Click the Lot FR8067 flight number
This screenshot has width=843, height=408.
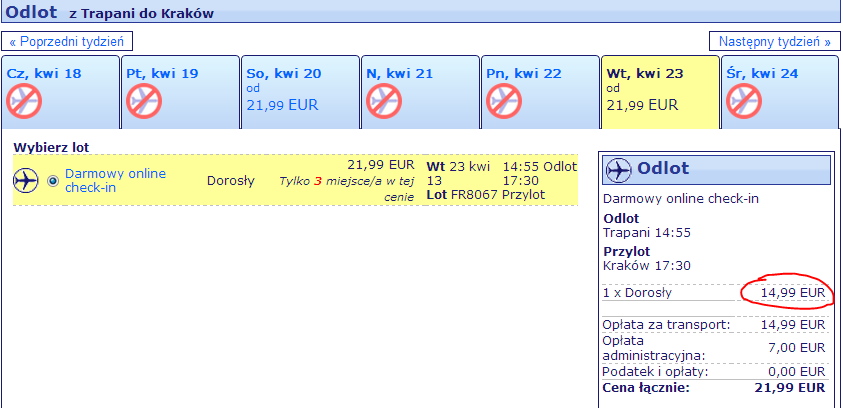tap(462, 195)
